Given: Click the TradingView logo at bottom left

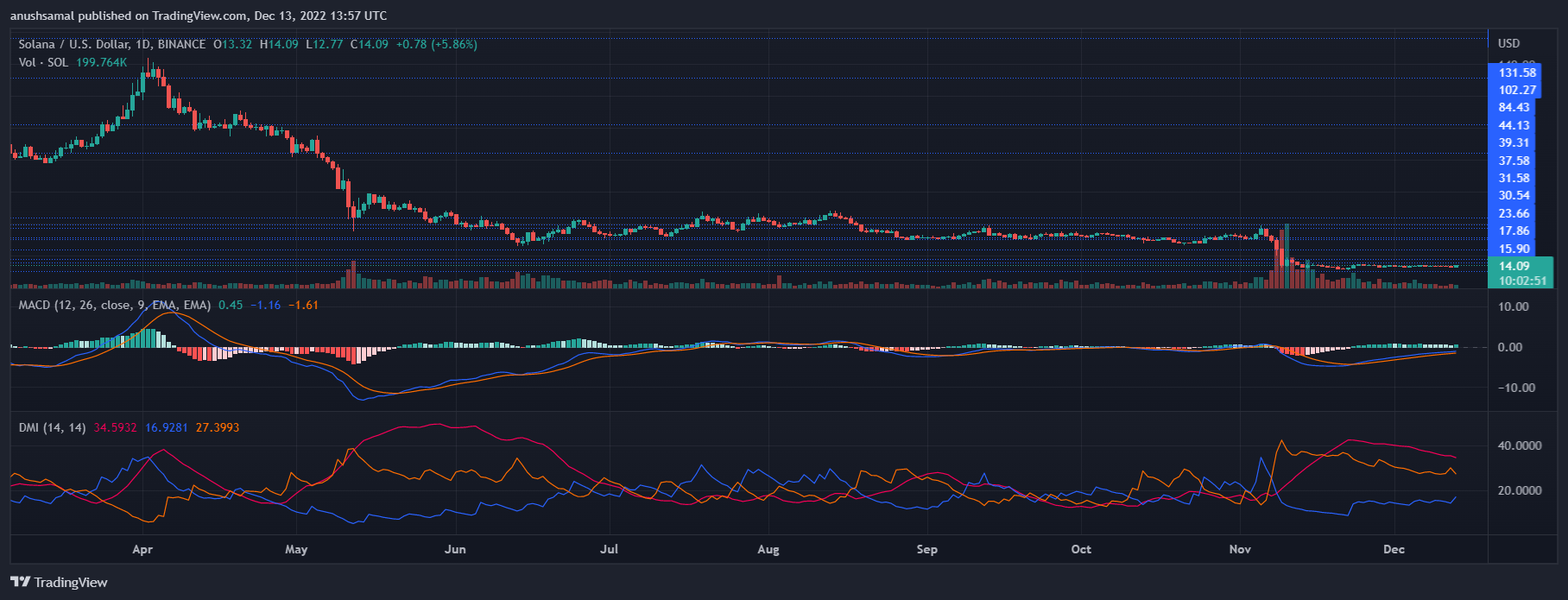Looking at the screenshot, I should [x=59, y=582].
